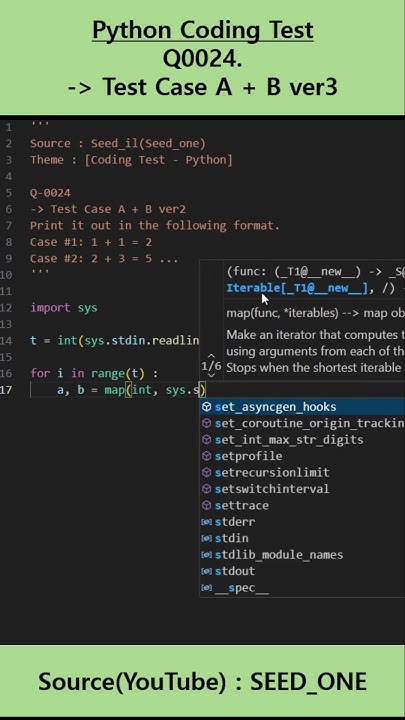This screenshot has height=720, width=405.
Task: Select set_coroutine_origin_tracking suggestion
Action: click(x=303, y=423)
